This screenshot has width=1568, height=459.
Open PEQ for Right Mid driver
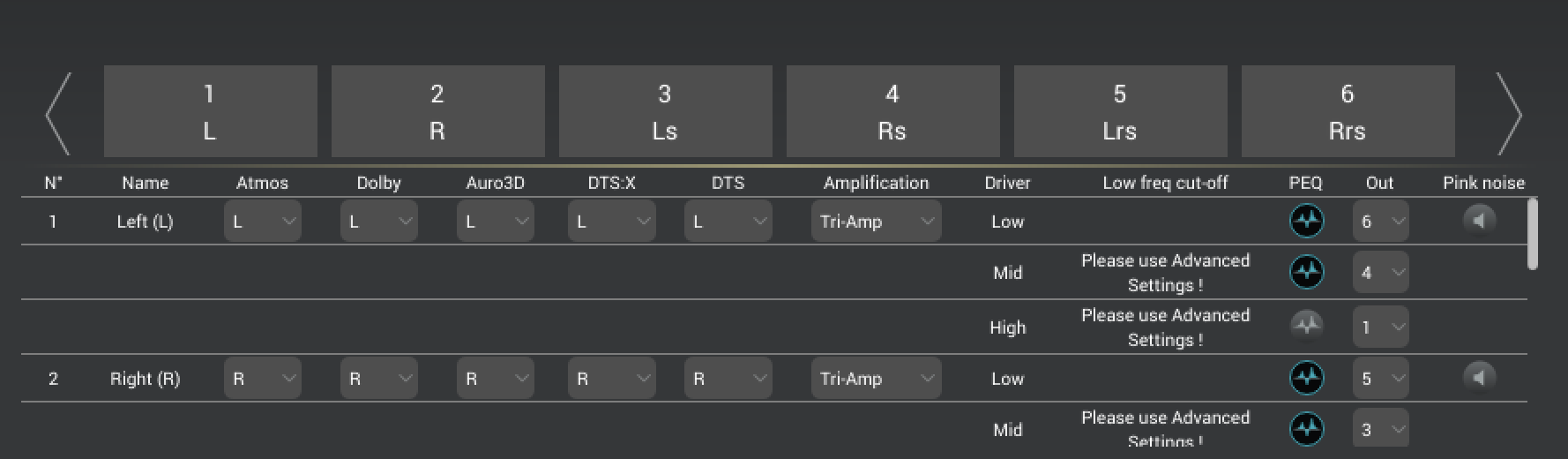1306,429
